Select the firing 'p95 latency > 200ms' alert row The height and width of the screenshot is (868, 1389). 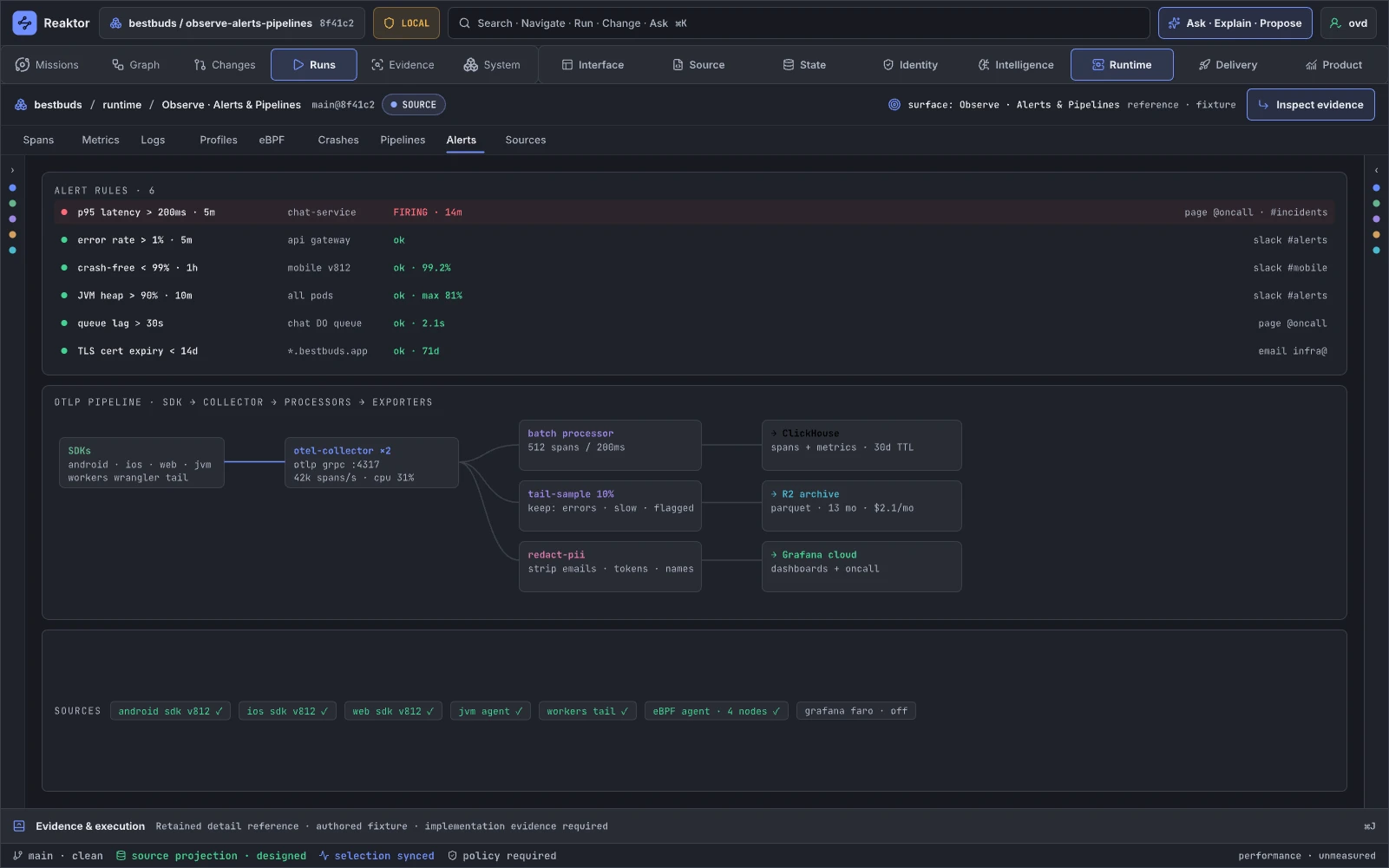point(694,212)
